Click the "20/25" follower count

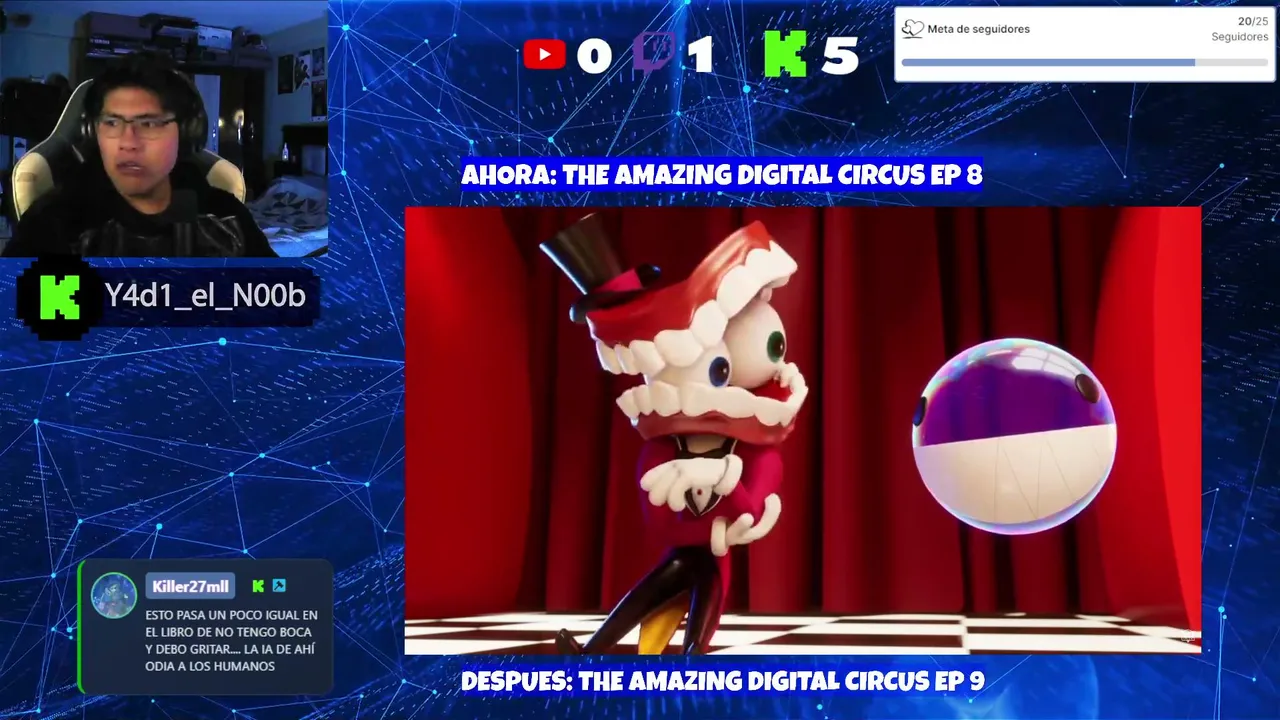point(1252,21)
